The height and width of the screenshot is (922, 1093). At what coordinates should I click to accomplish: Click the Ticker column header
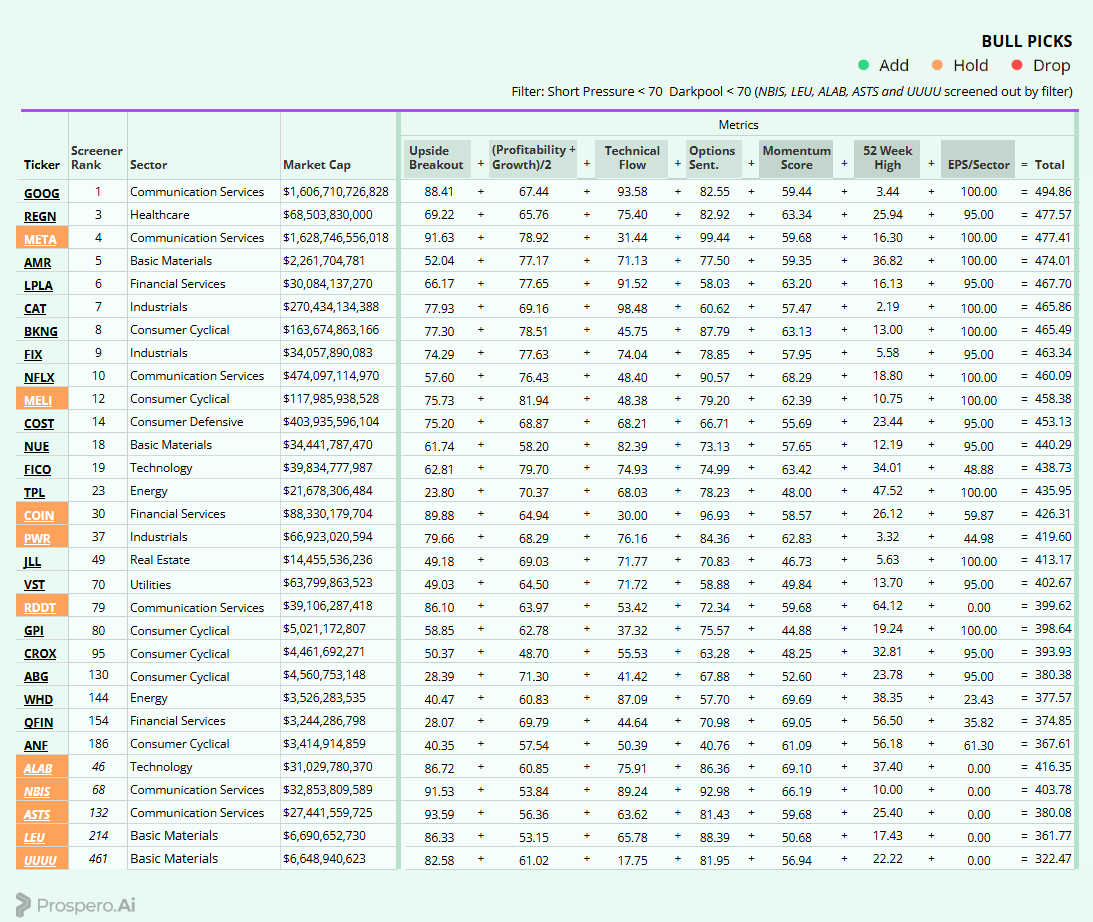click(42, 165)
